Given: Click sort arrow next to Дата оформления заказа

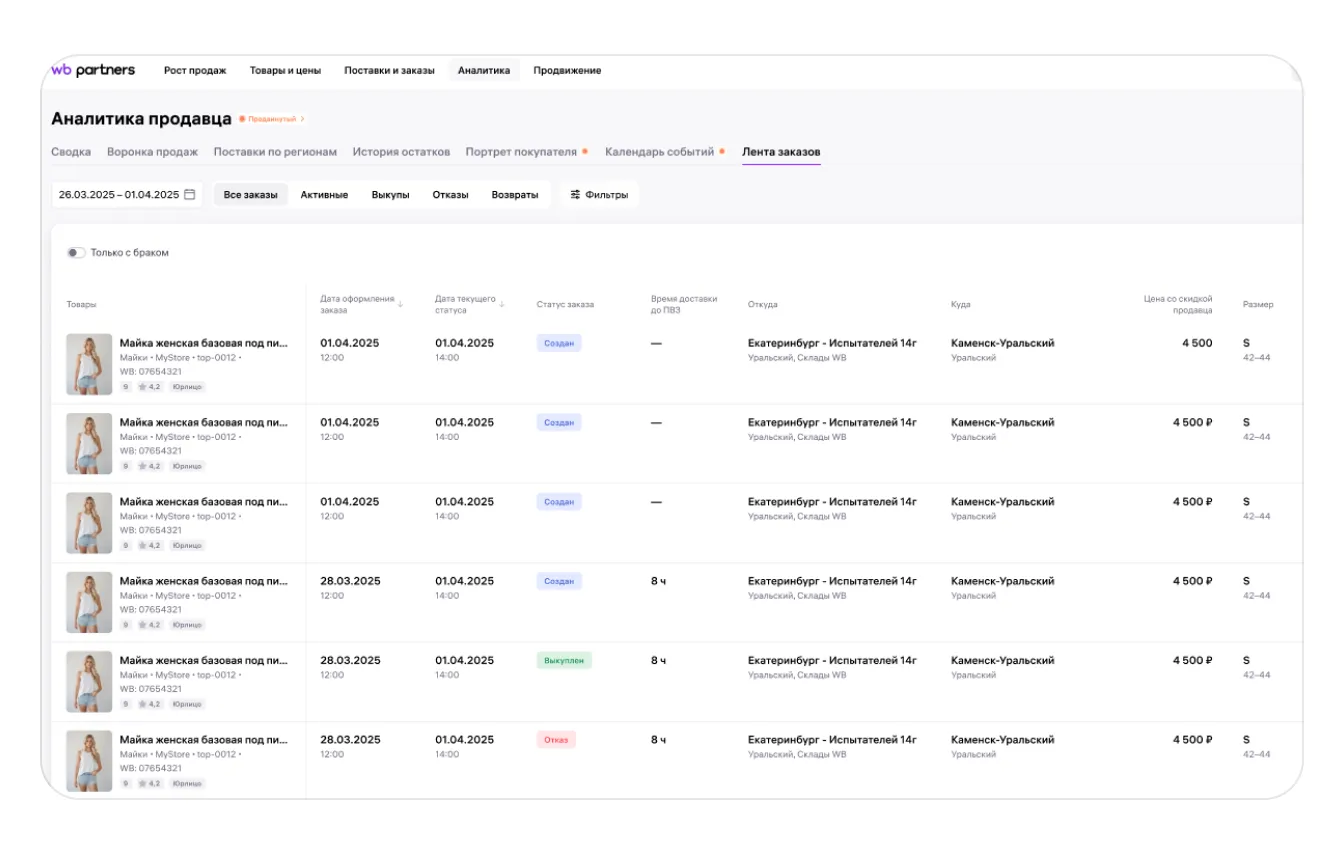Looking at the screenshot, I should pyautogui.click(x=401, y=303).
